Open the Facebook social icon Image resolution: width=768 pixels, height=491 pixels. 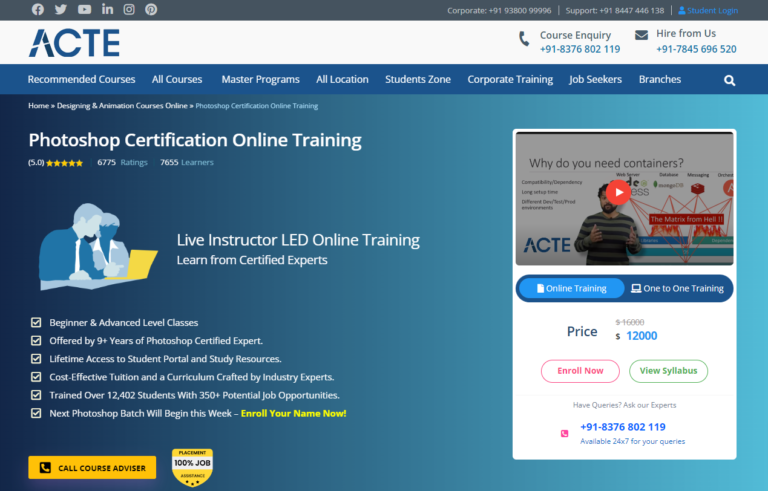(38, 10)
